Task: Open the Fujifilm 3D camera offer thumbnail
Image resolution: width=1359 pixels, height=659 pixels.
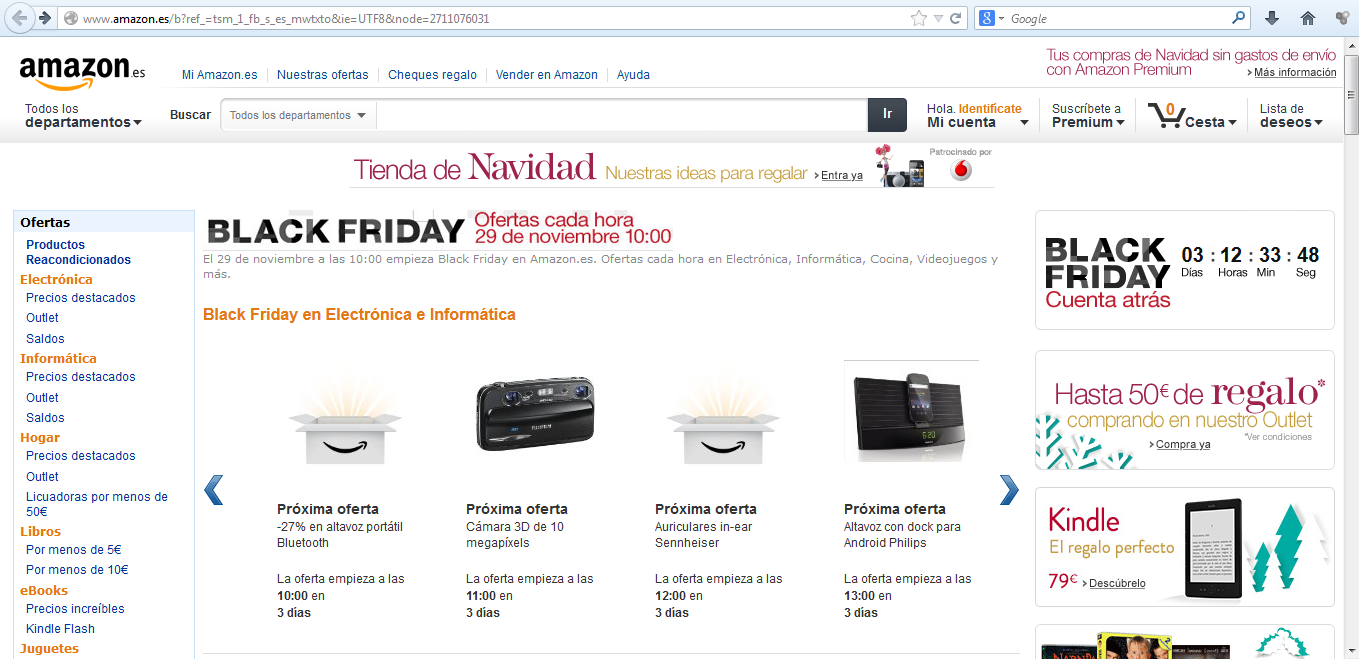Action: 535,414
